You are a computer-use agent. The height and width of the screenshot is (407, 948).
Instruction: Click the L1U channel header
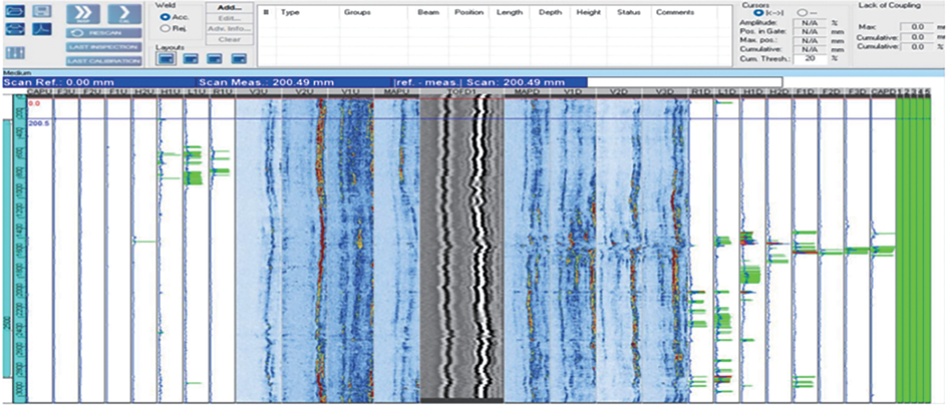coord(196,92)
